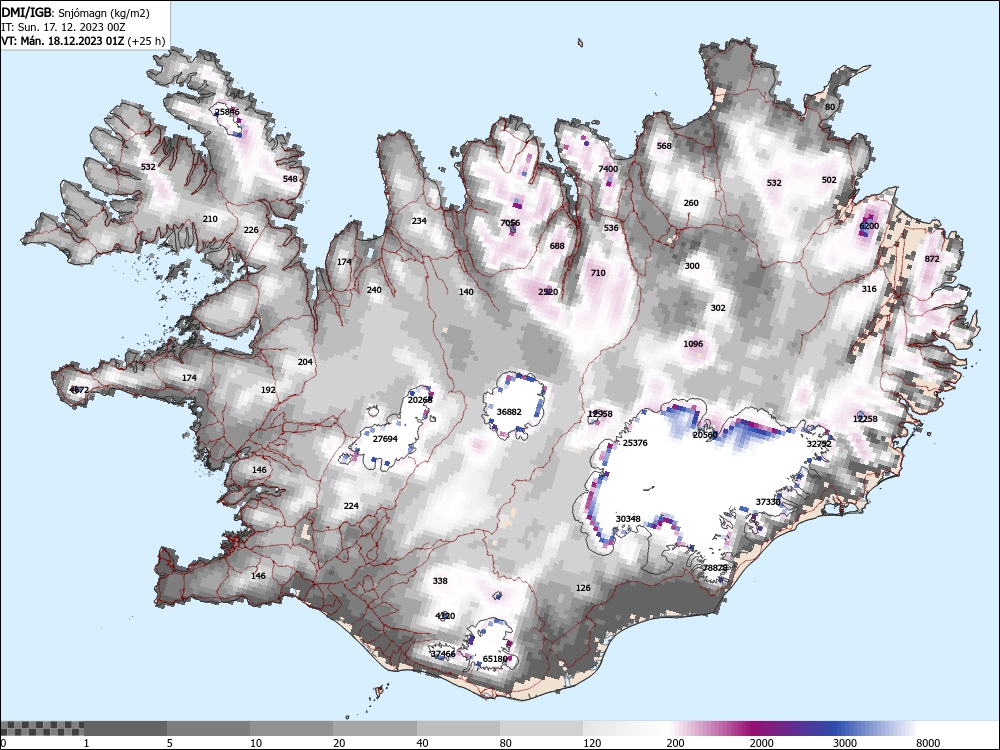Click the map value 7056
Image resolution: width=1000 pixels, height=750 pixels.
click(x=510, y=223)
